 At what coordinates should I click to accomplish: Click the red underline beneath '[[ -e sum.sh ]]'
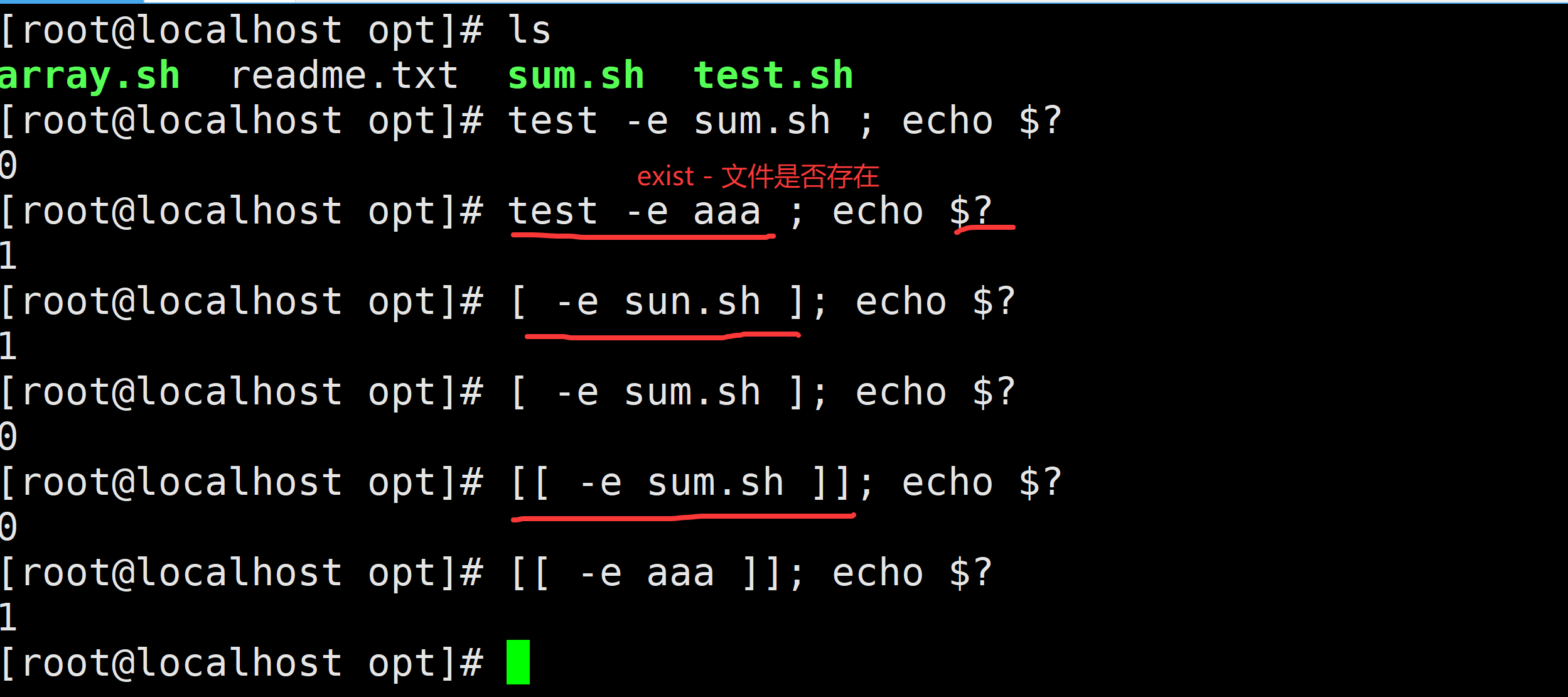[x=683, y=517]
